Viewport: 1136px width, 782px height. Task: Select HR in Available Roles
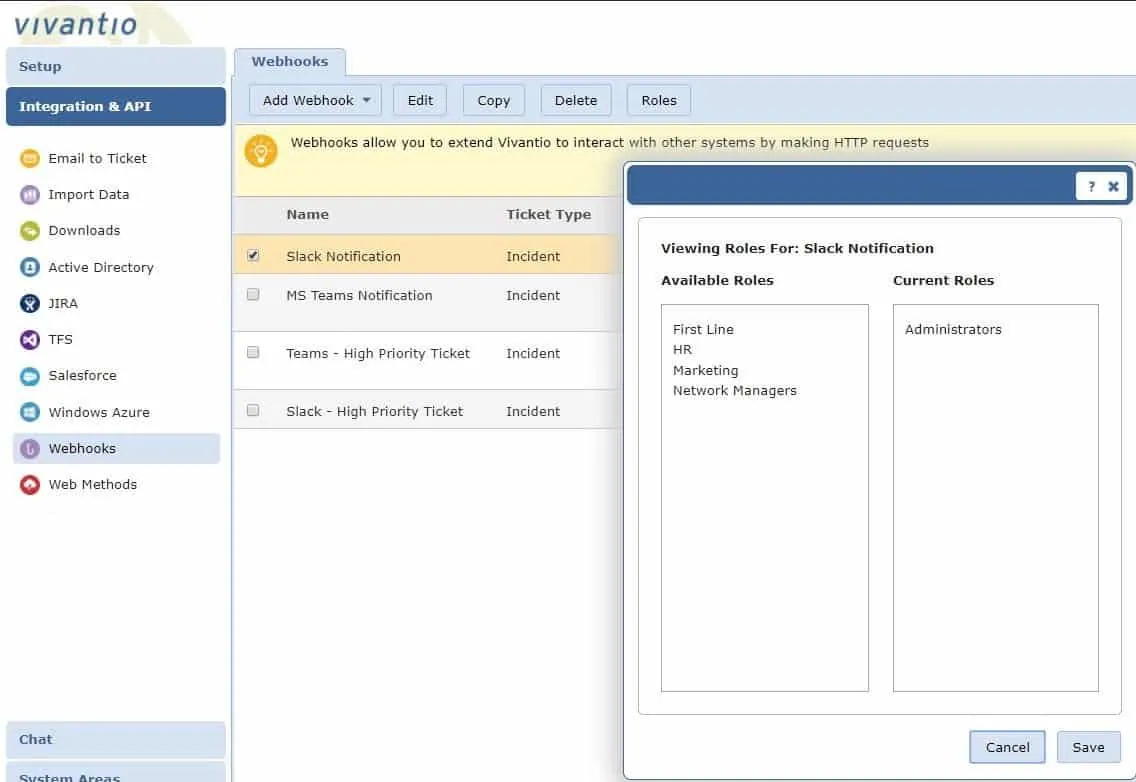point(682,349)
